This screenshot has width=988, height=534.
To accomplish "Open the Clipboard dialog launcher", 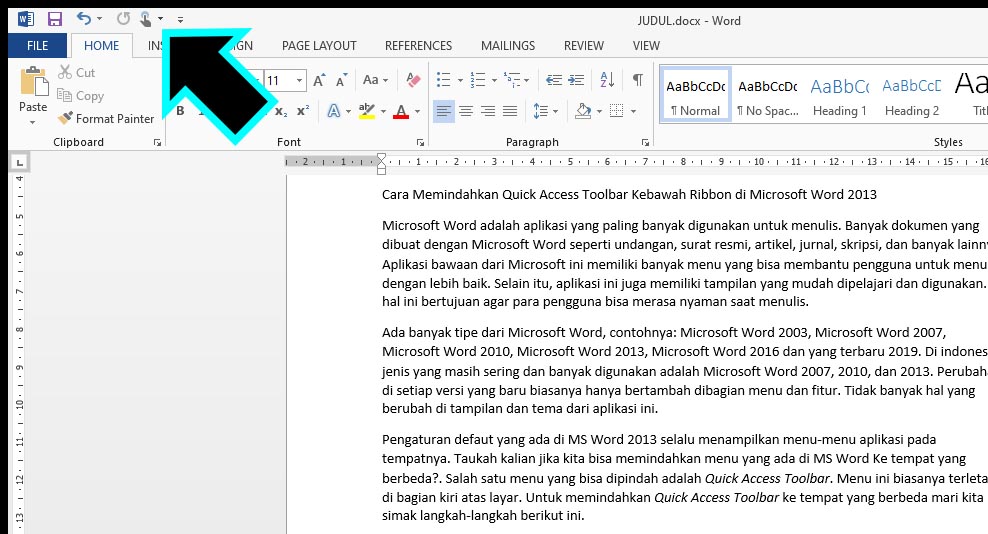I will pos(157,142).
